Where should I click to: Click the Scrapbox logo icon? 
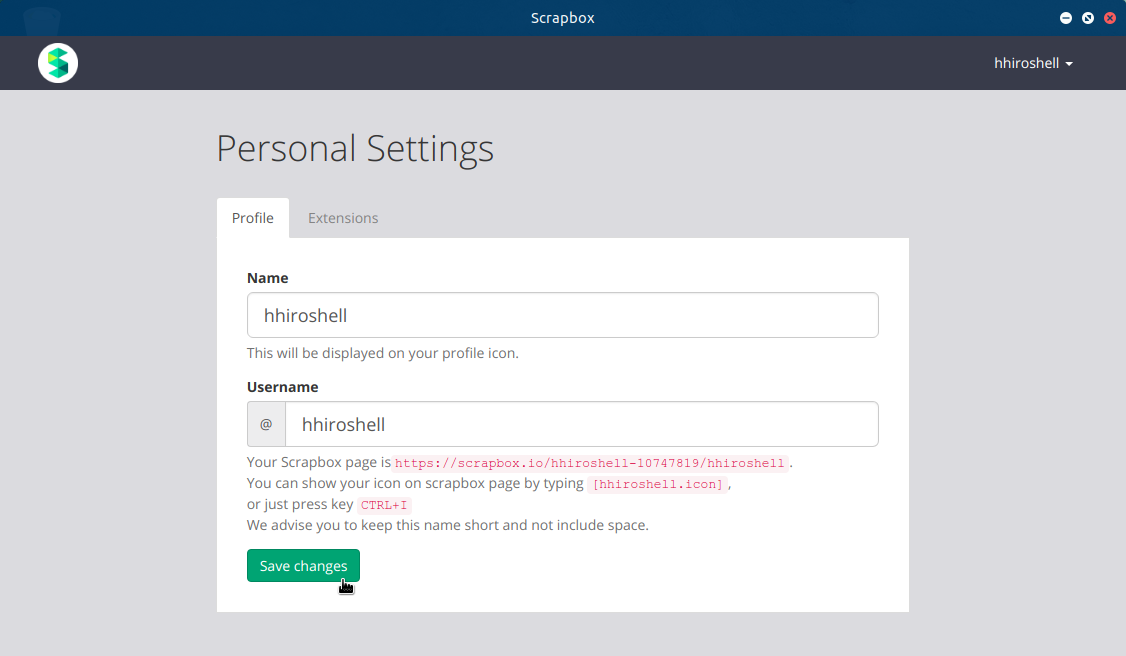58,63
